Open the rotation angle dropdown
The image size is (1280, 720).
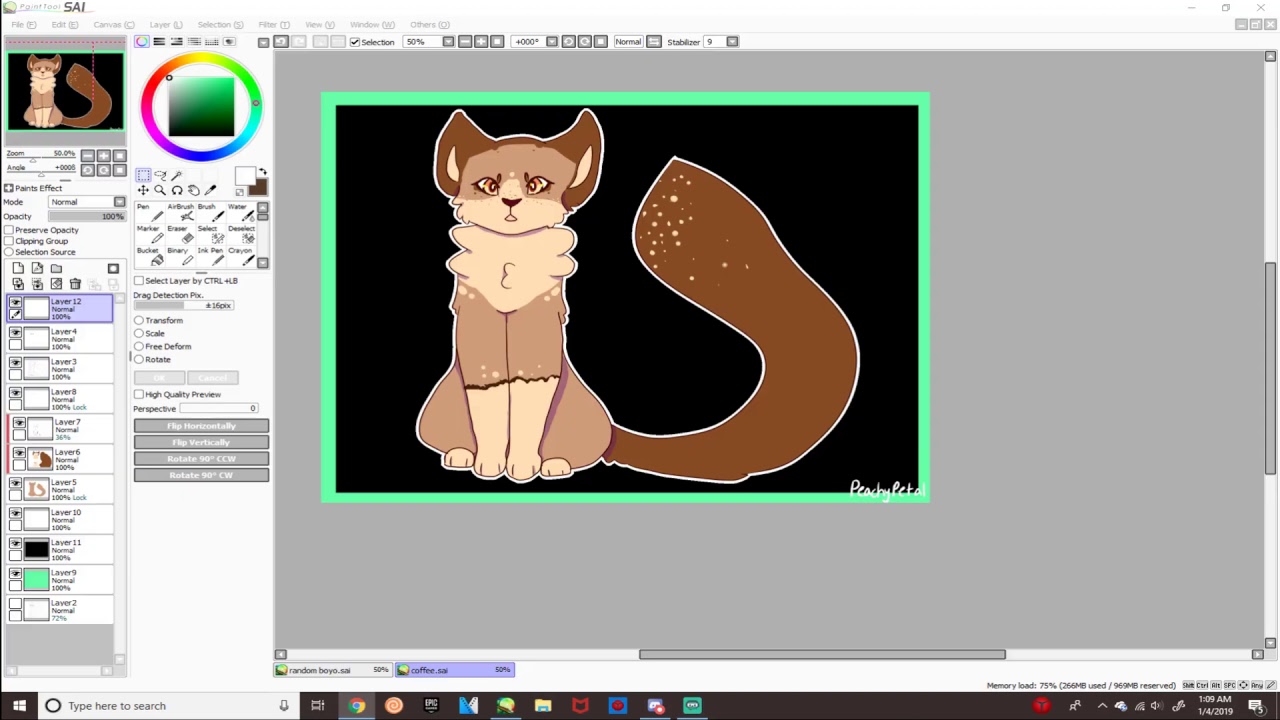(551, 42)
